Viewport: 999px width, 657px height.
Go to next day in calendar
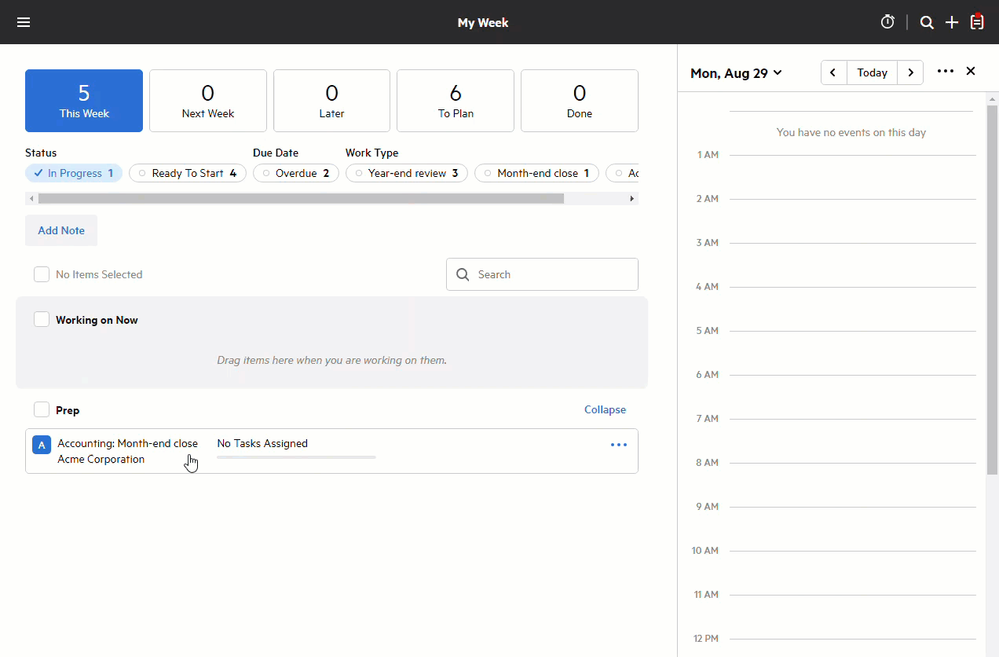pos(910,73)
